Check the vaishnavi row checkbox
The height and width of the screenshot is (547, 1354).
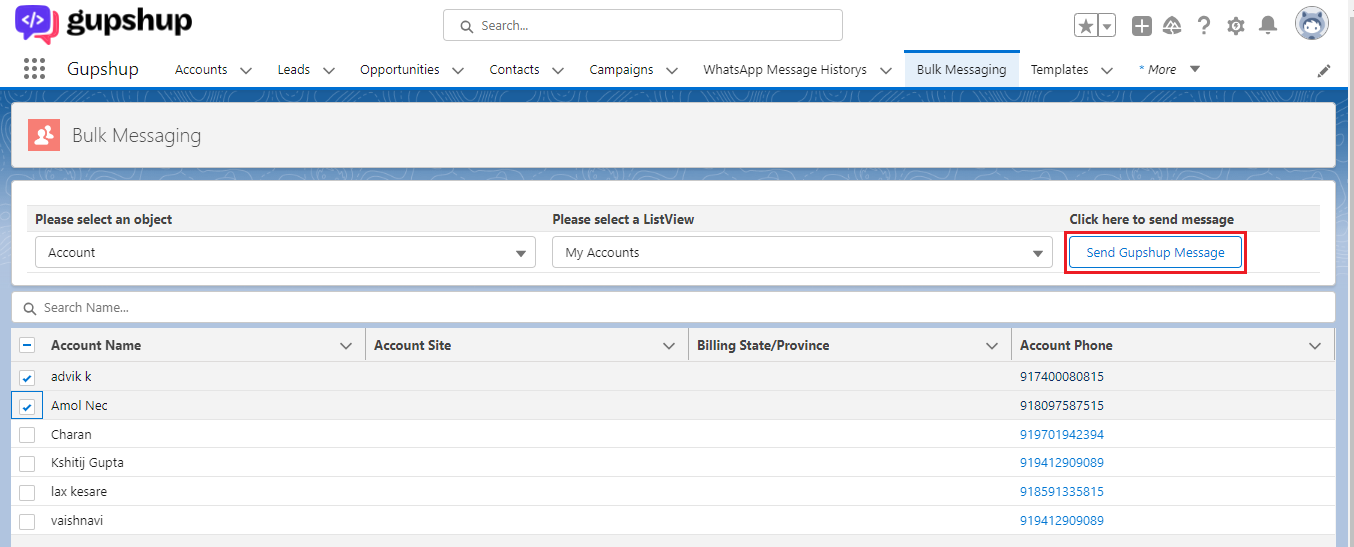[x=27, y=522]
